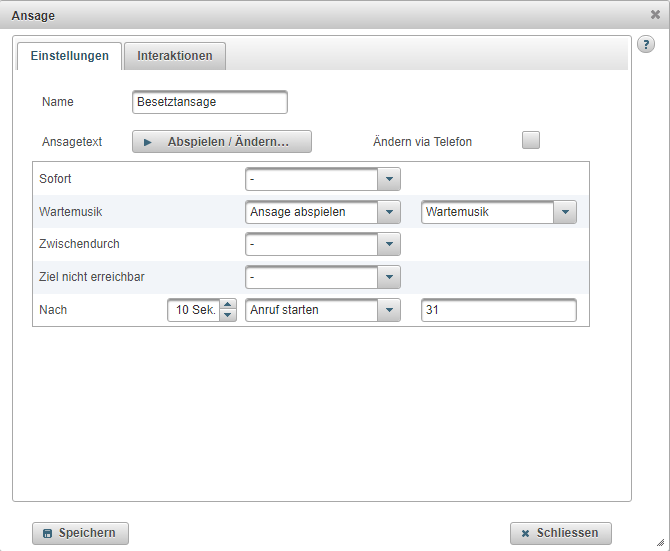
Task: Click the 10 Sek. delay input field
Action: click(193, 310)
